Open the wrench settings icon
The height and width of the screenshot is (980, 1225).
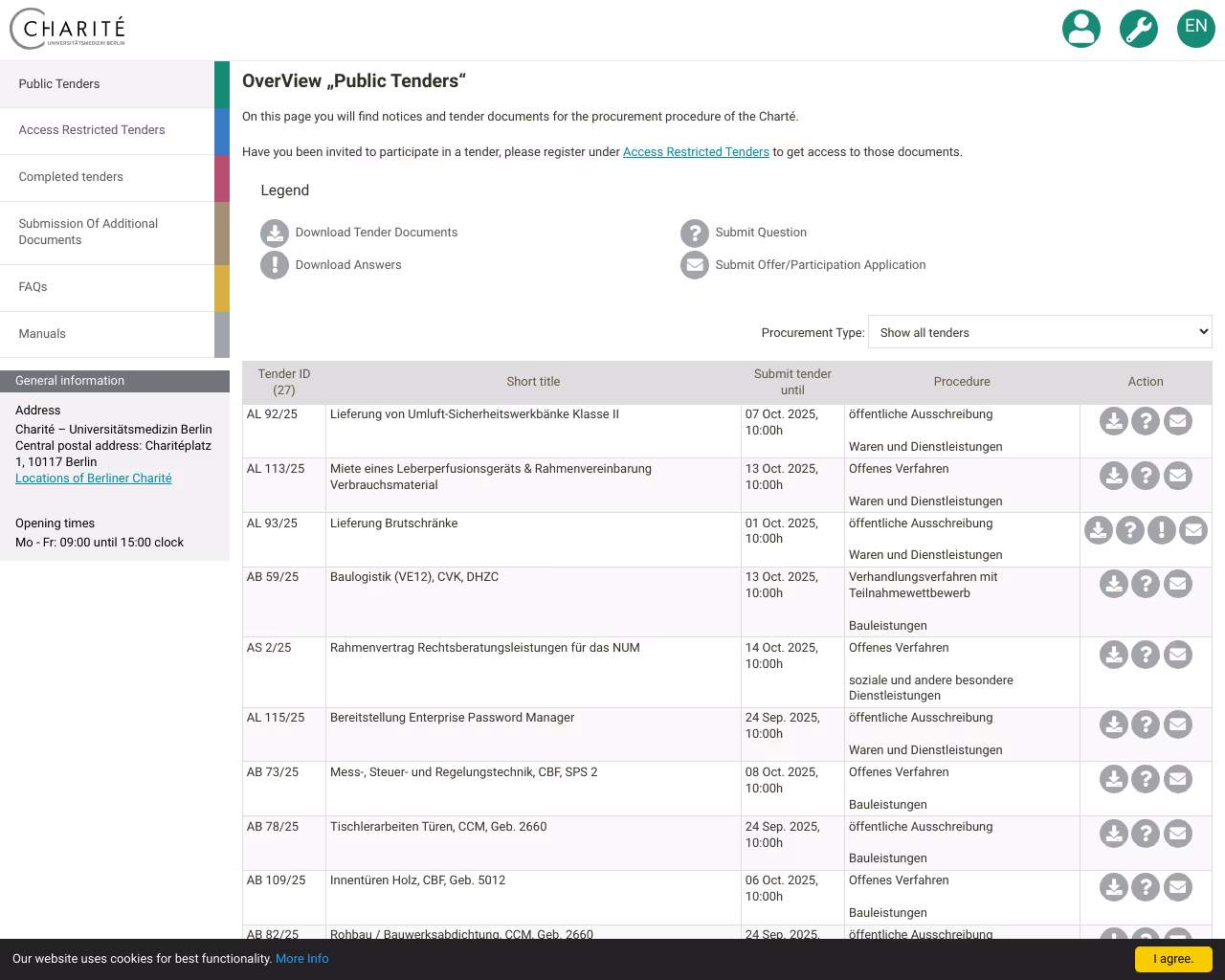point(1139,29)
